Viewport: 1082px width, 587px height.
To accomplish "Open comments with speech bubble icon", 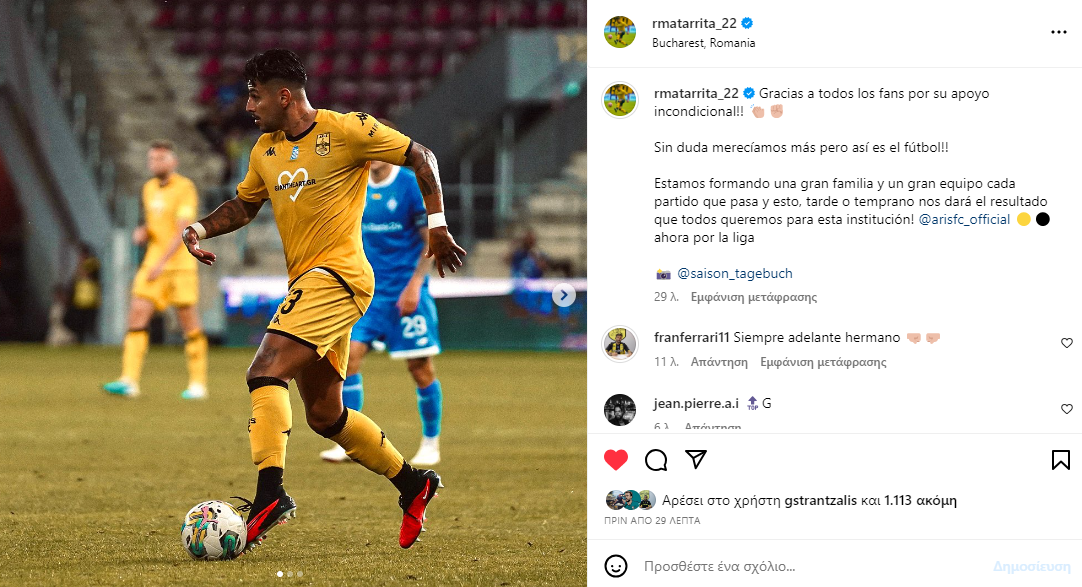I will click(656, 460).
